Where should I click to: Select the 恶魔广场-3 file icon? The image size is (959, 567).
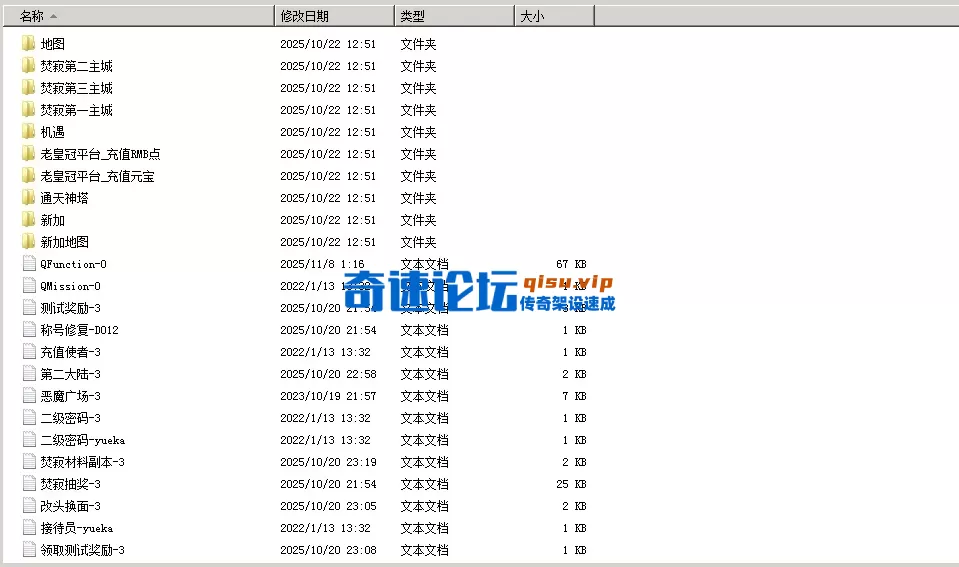click(x=29, y=396)
